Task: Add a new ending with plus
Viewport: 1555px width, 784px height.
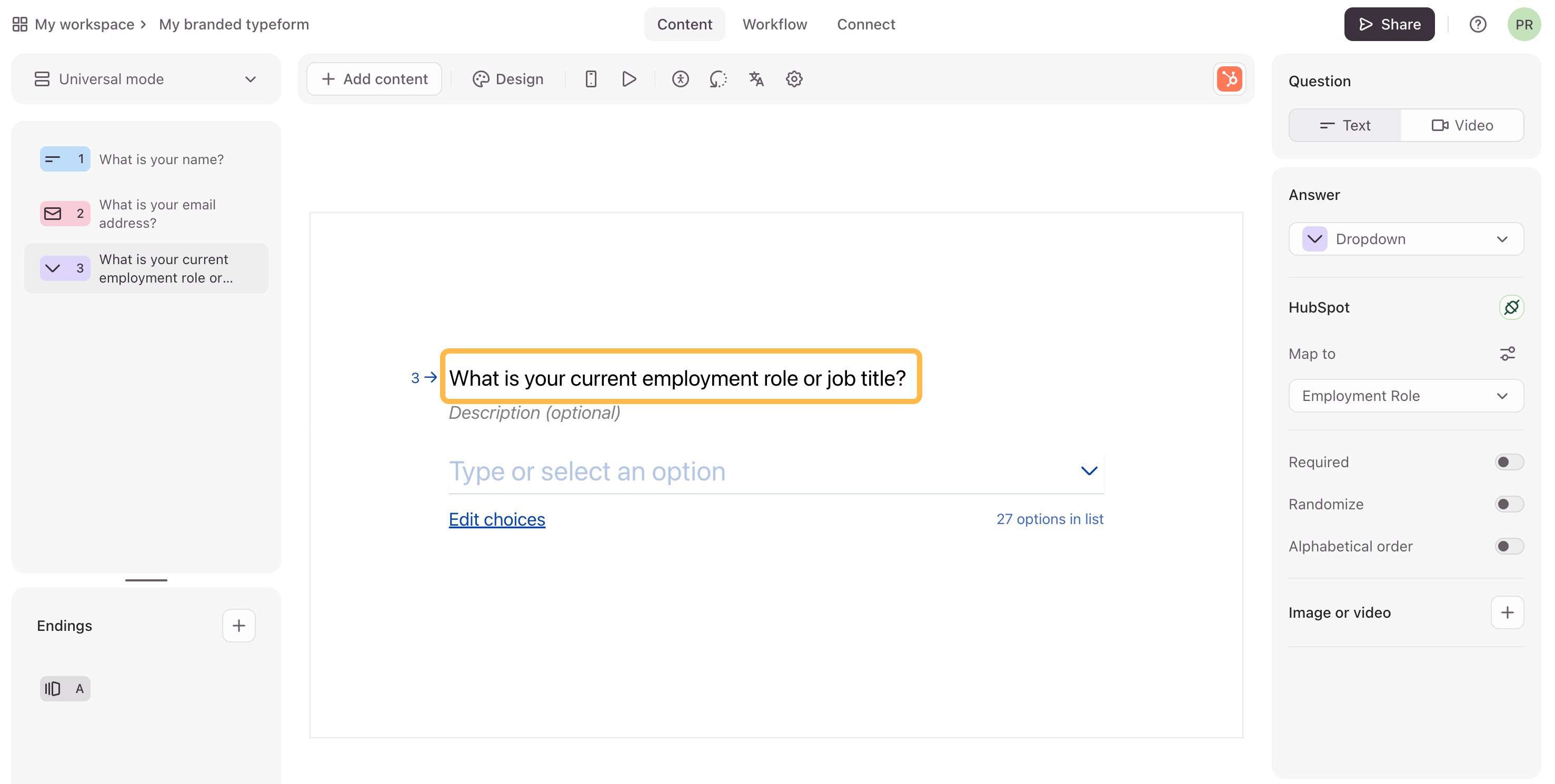Action: pos(239,626)
